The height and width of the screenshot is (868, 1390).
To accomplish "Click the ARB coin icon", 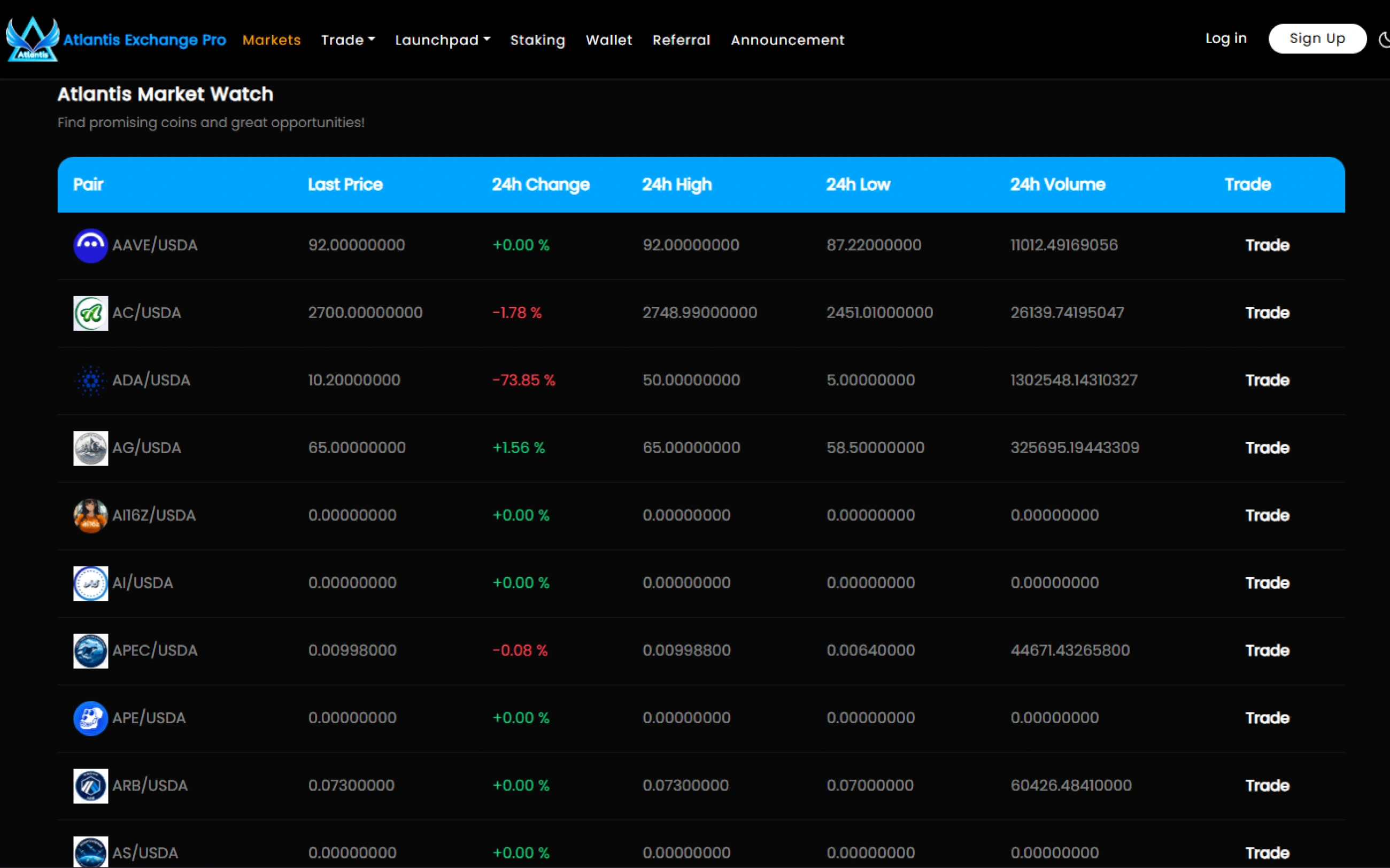I will coord(91,786).
